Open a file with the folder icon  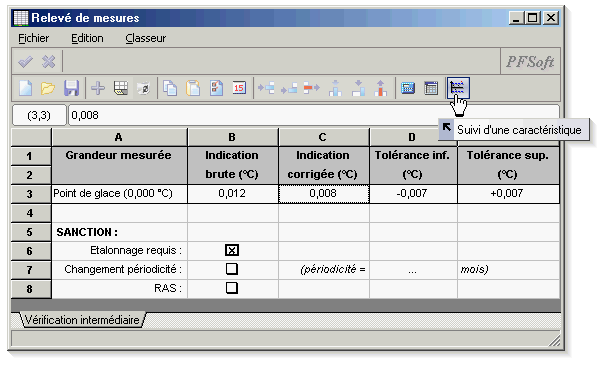48,88
